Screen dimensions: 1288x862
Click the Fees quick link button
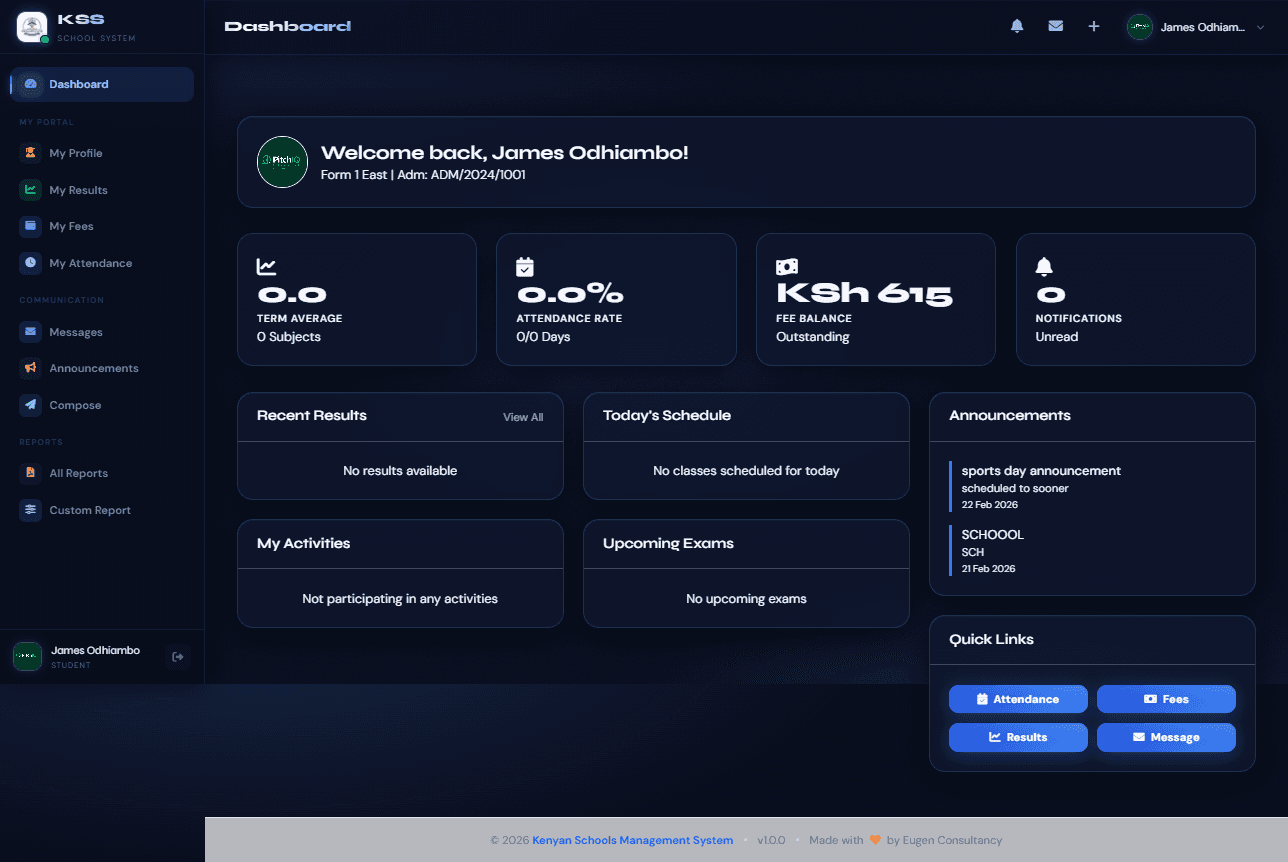point(1166,699)
